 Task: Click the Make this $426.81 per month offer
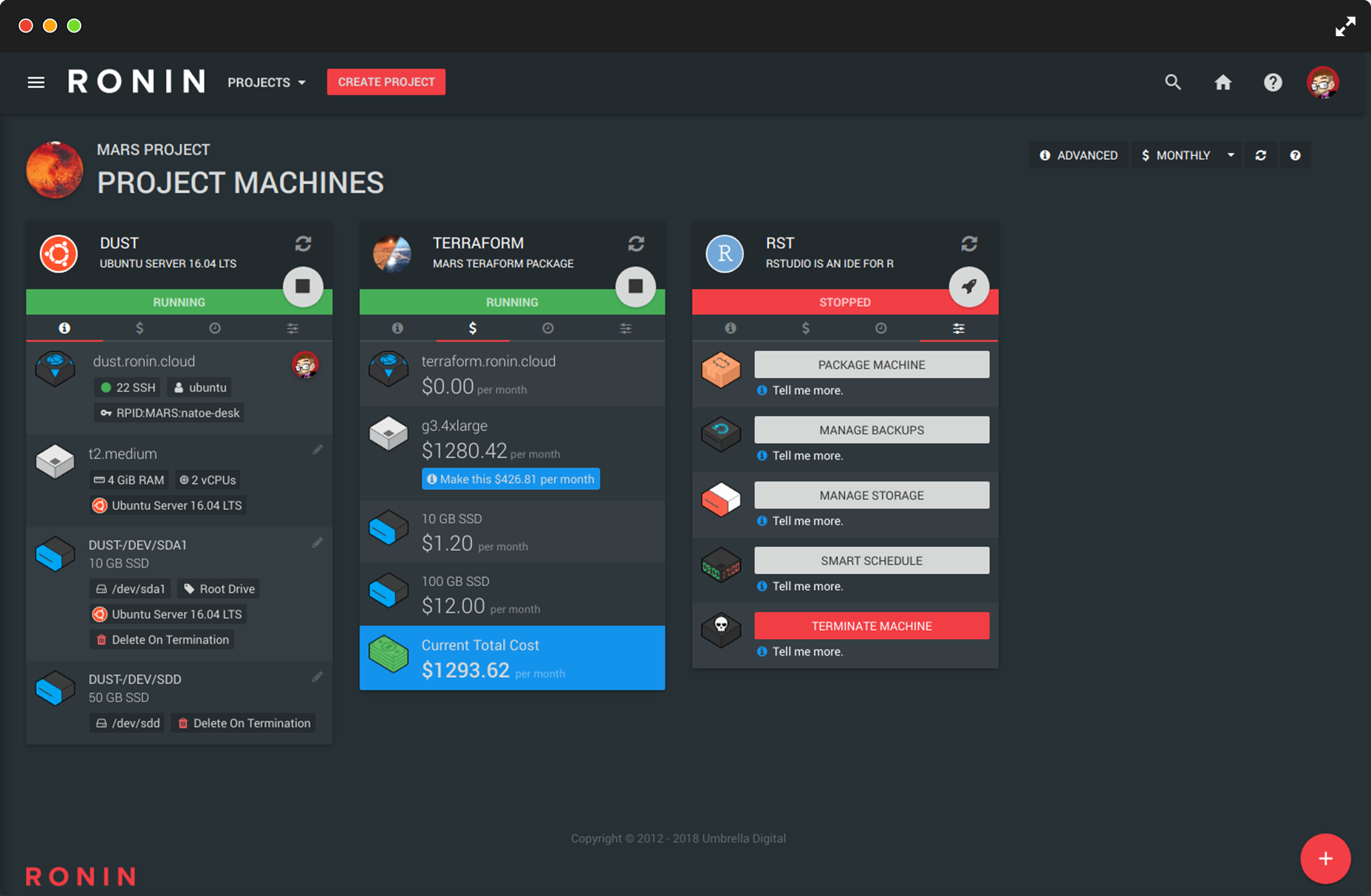pos(510,479)
